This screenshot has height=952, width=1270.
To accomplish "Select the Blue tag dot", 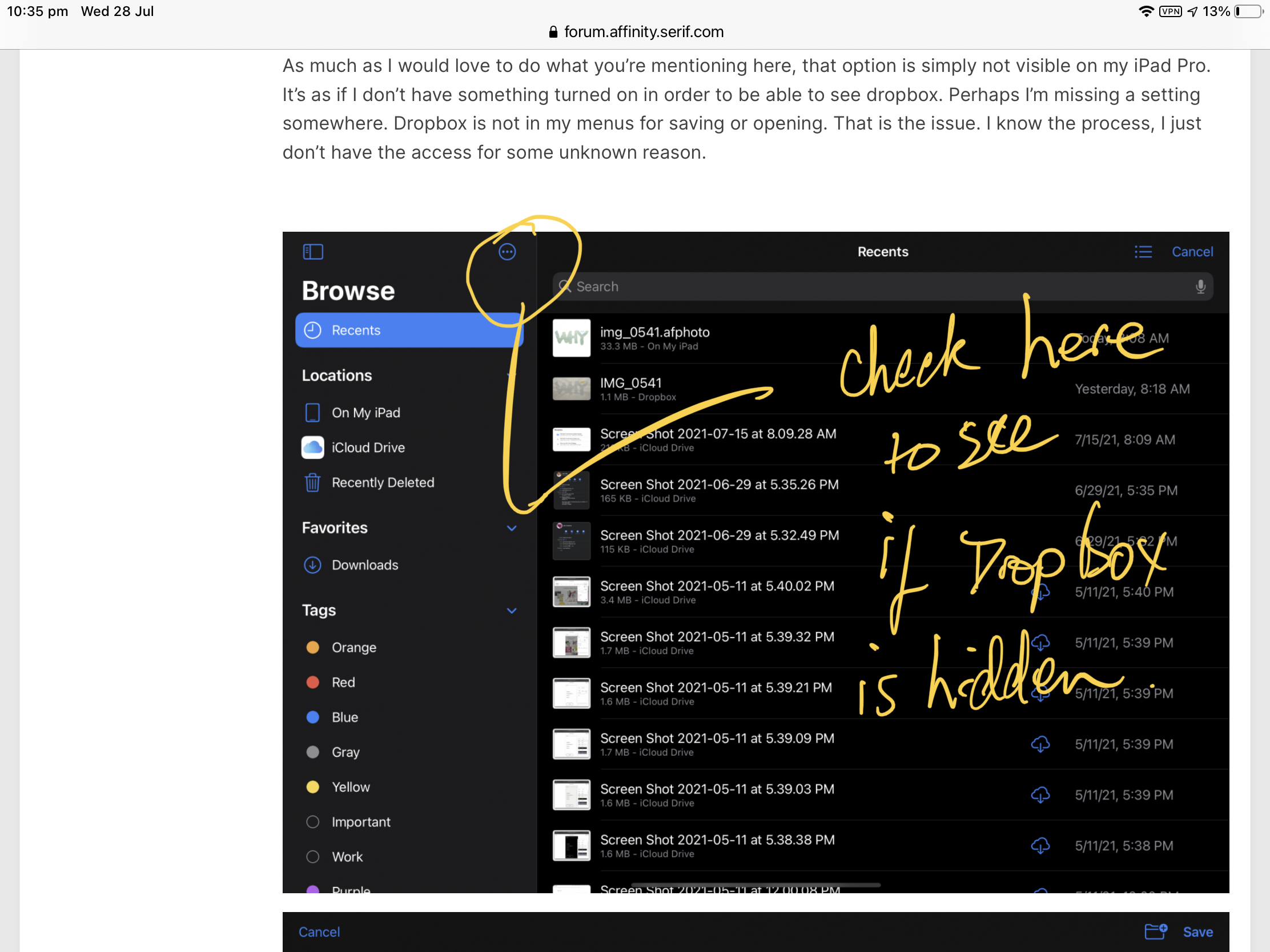I will 312,717.
